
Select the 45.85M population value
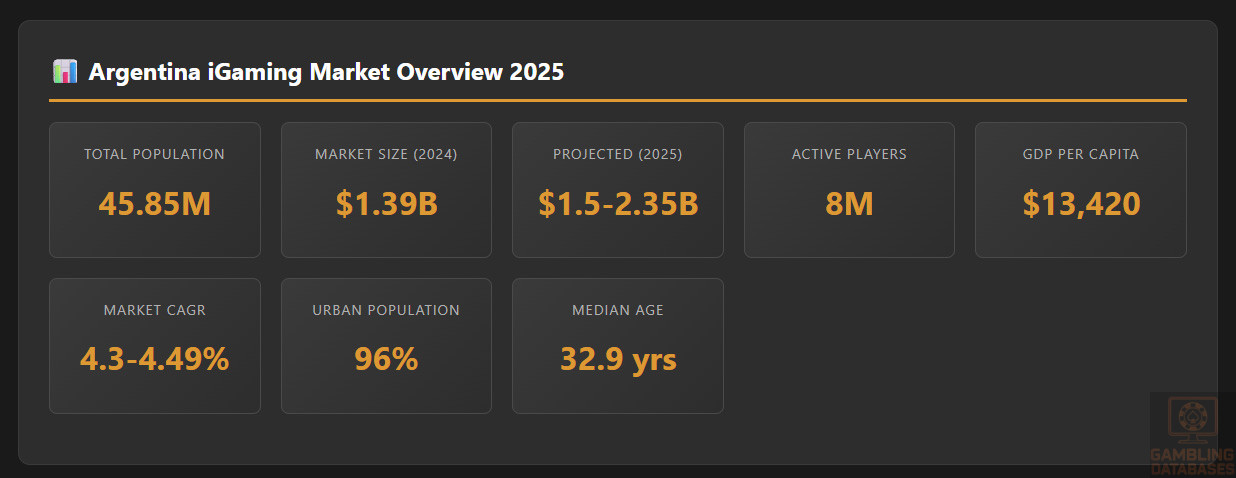pyautogui.click(x=154, y=203)
